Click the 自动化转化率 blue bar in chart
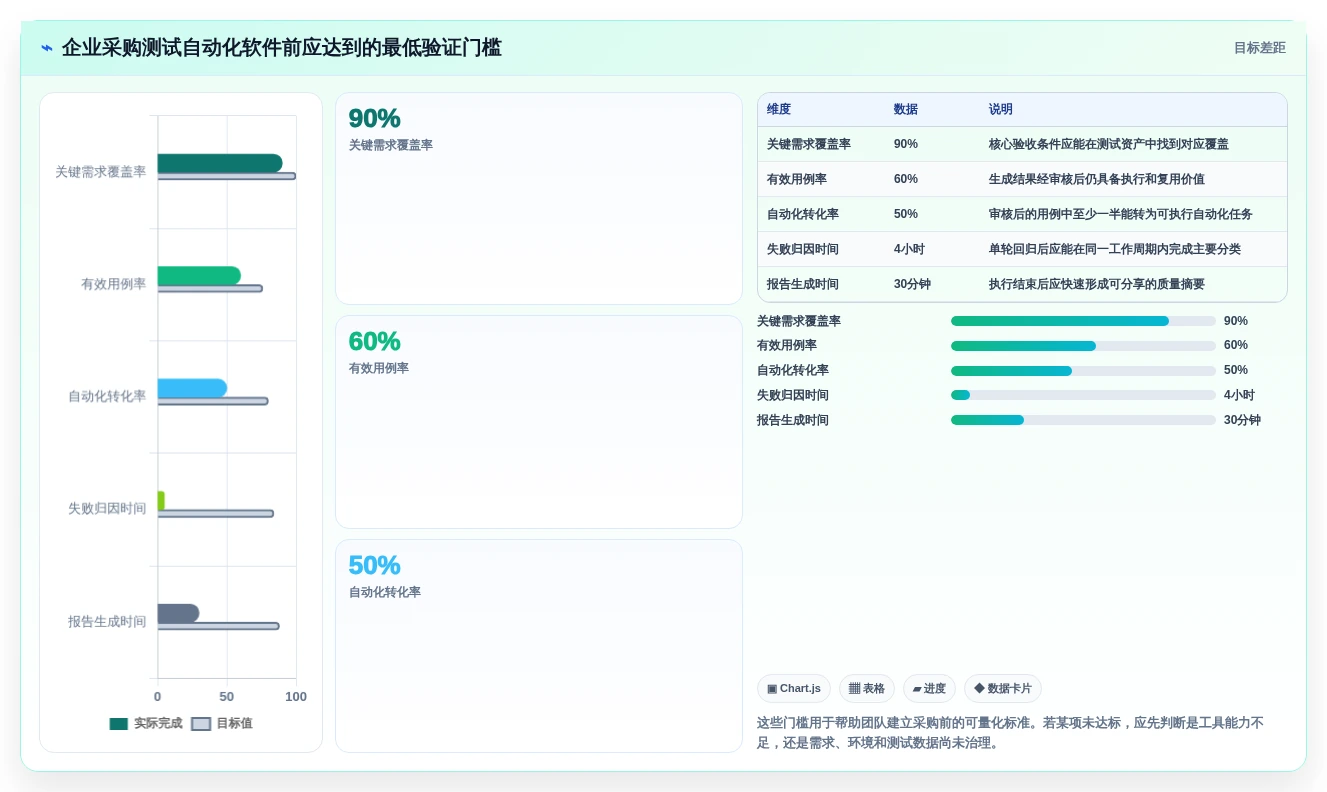The image size is (1327, 792). tap(192, 388)
